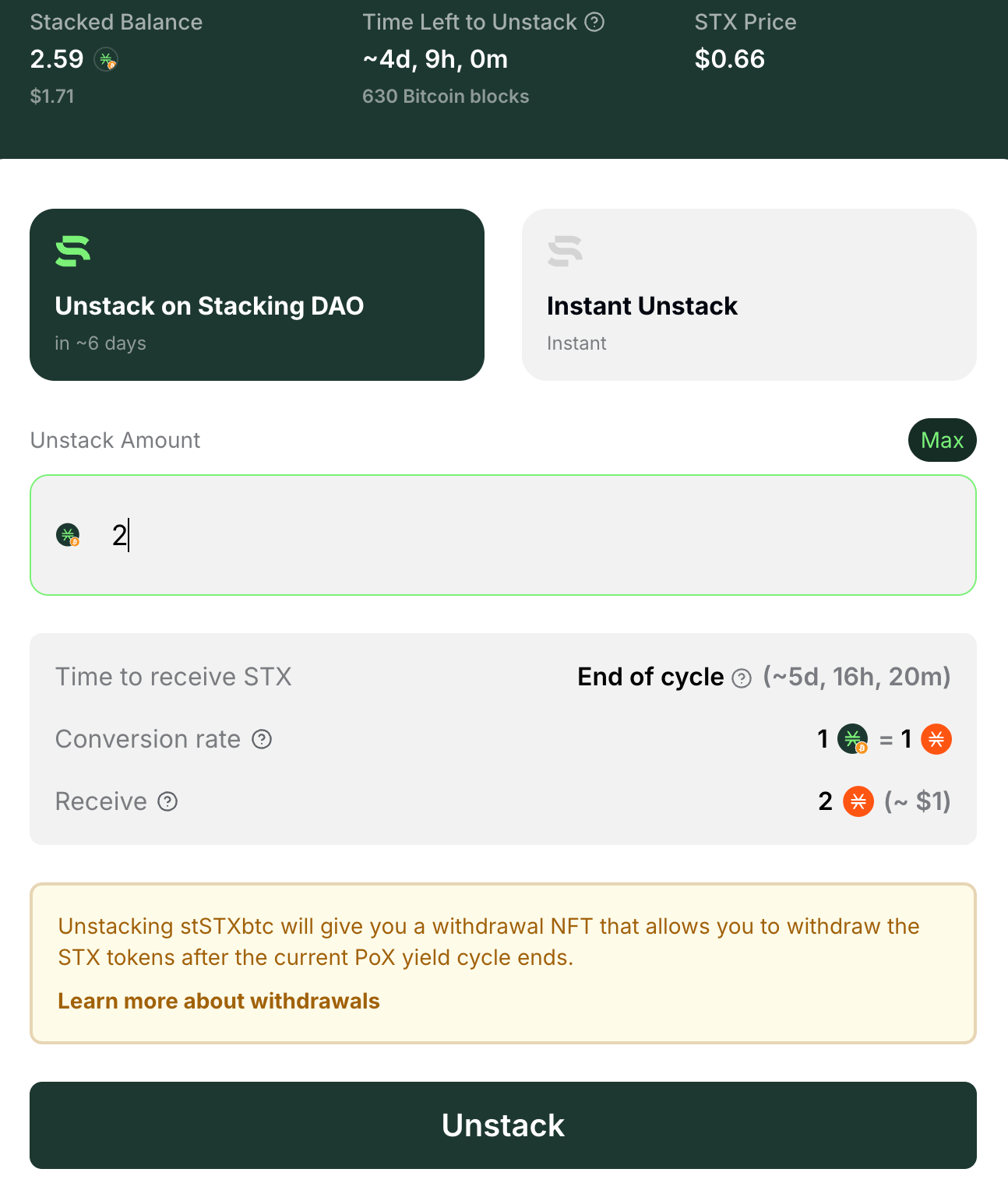Image resolution: width=1008 pixels, height=1190 pixels.
Task: Click the stSTXbtc token icon beside Stacked Balance
Action: coord(106,59)
